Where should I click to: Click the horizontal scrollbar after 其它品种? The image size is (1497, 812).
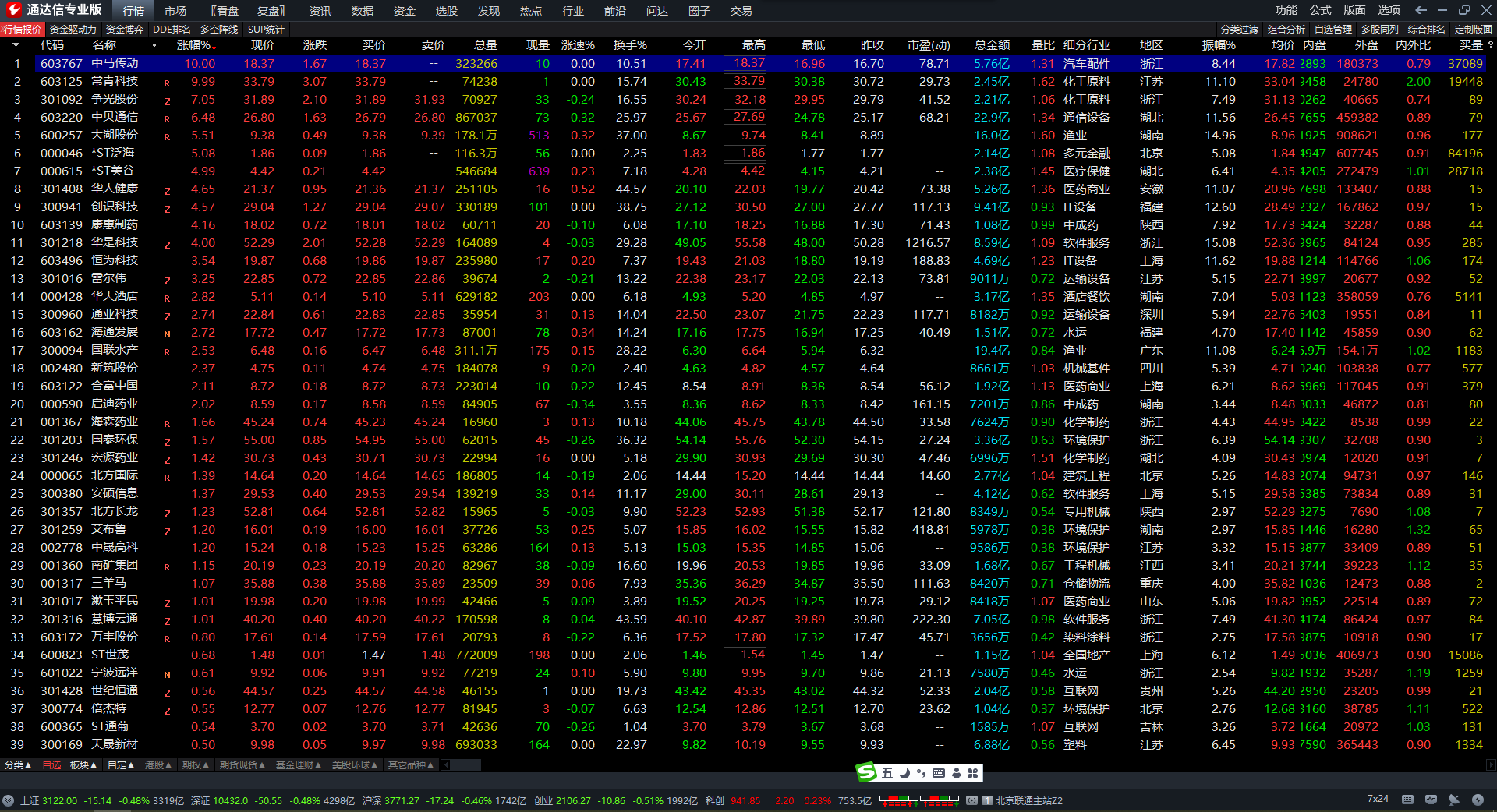click(x=466, y=765)
